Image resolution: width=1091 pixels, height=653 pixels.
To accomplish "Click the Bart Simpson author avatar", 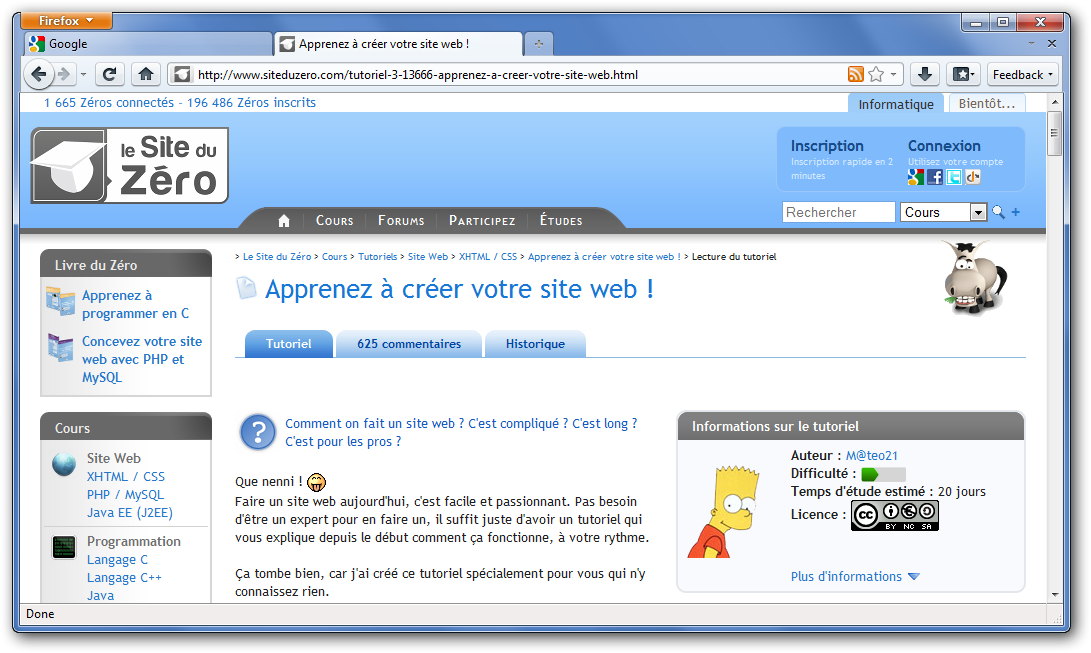I will click(724, 510).
